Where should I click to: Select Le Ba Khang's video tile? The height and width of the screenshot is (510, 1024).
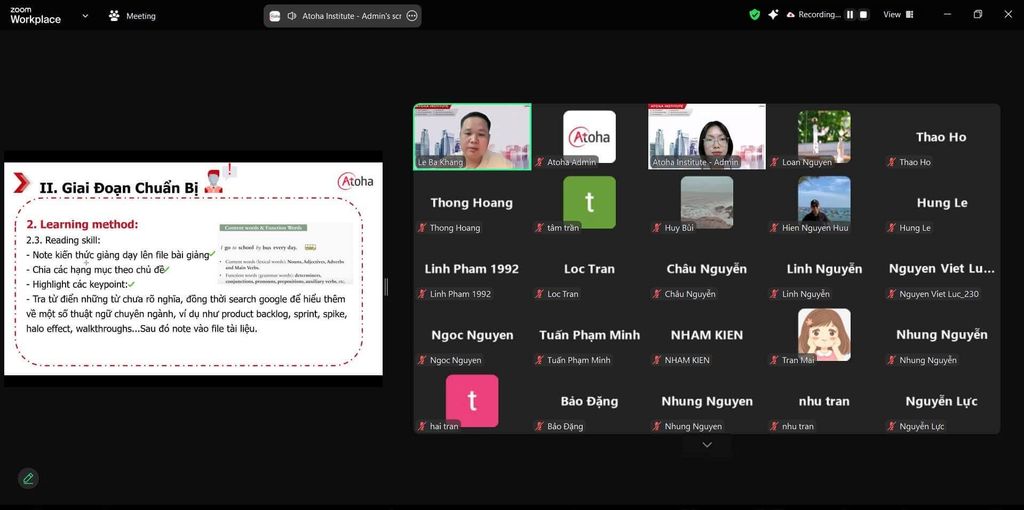pos(472,136)
